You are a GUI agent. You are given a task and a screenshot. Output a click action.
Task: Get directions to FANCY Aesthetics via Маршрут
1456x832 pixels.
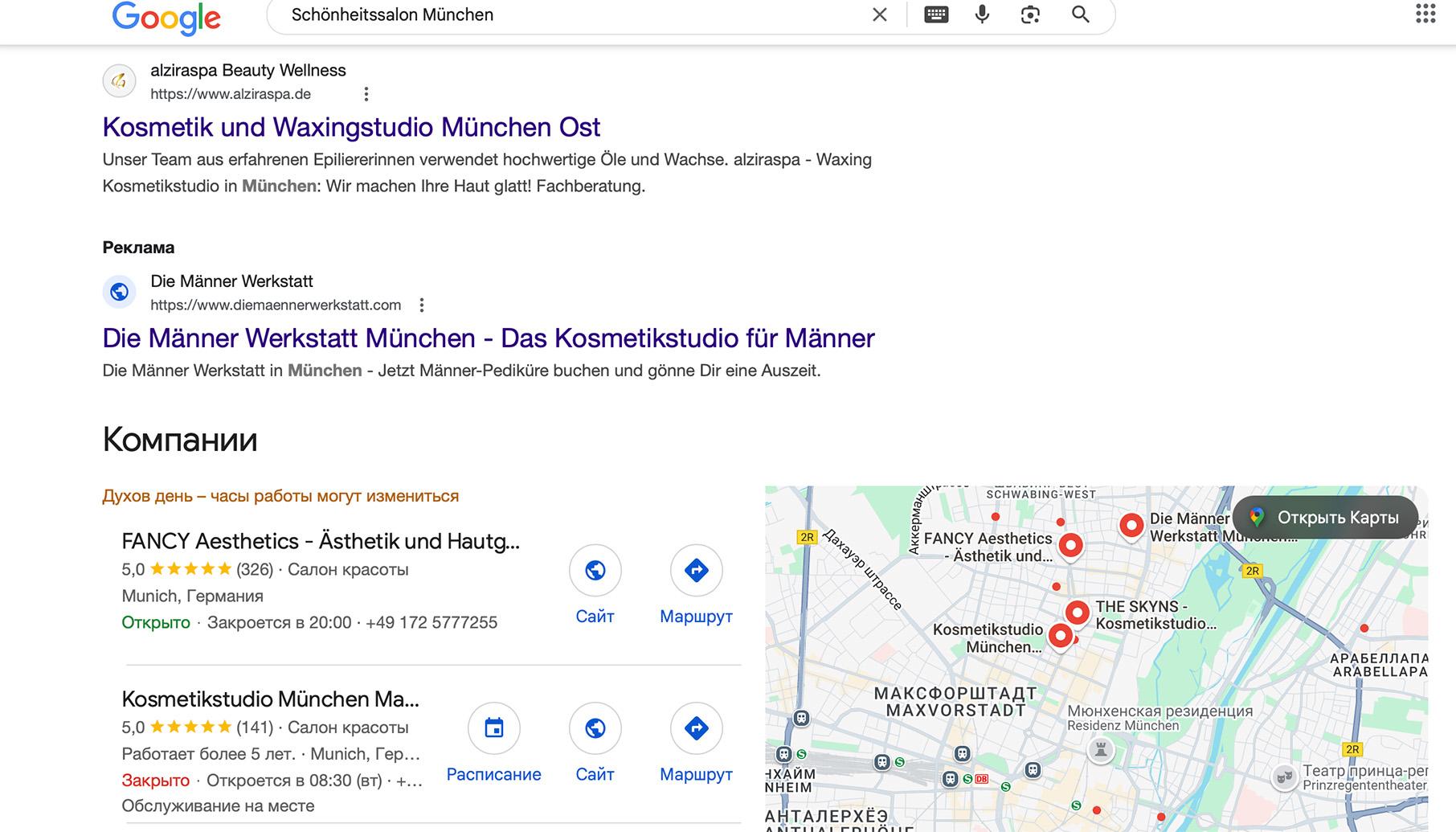696,584
